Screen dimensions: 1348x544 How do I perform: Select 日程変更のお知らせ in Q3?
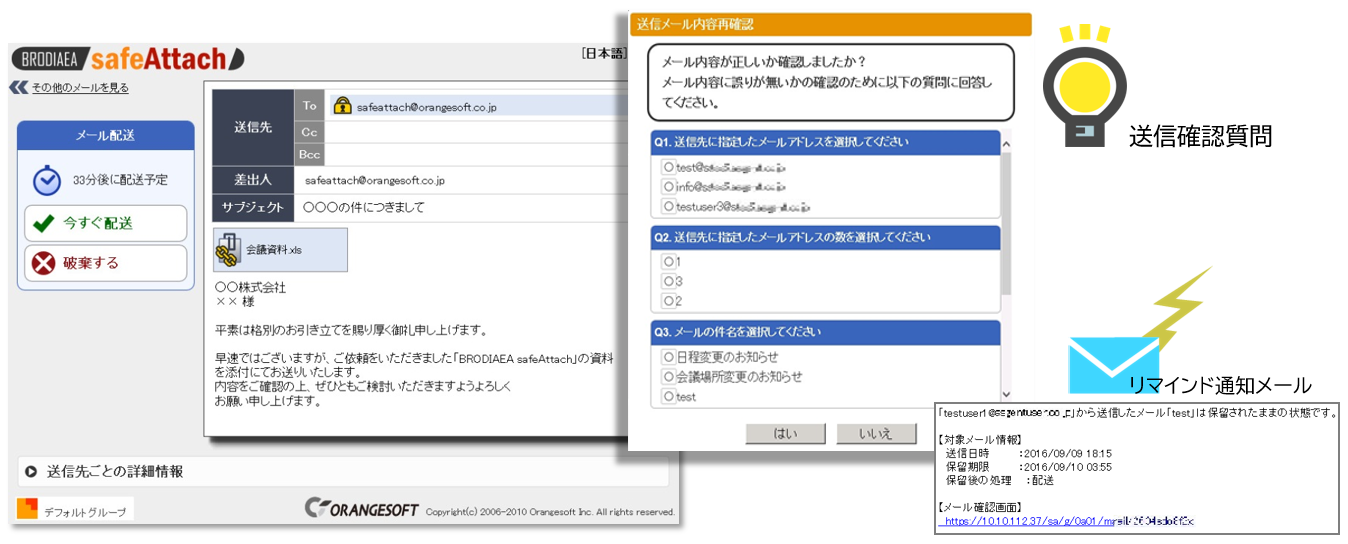[x=668, y=356]
